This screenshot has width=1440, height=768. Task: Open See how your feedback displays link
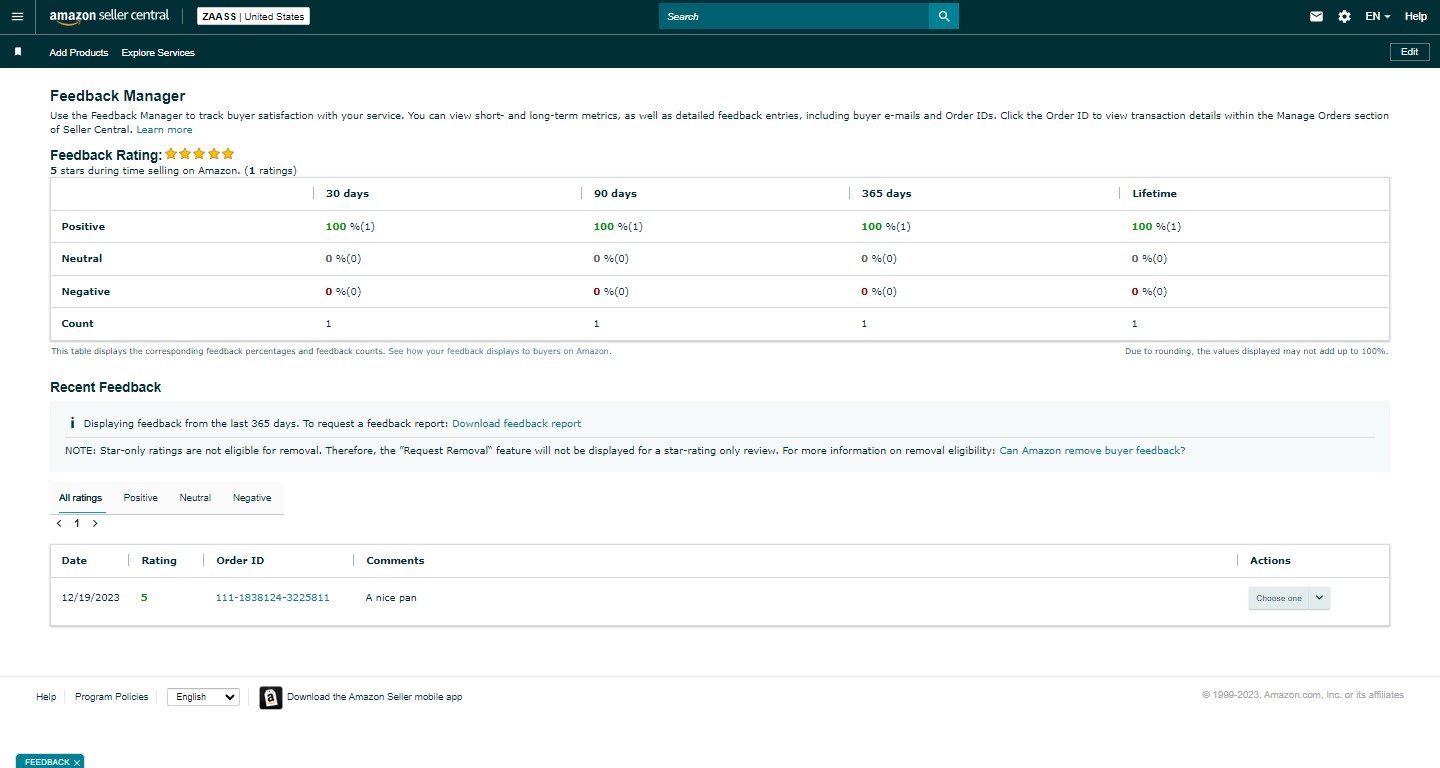click(x=498, y=352)
